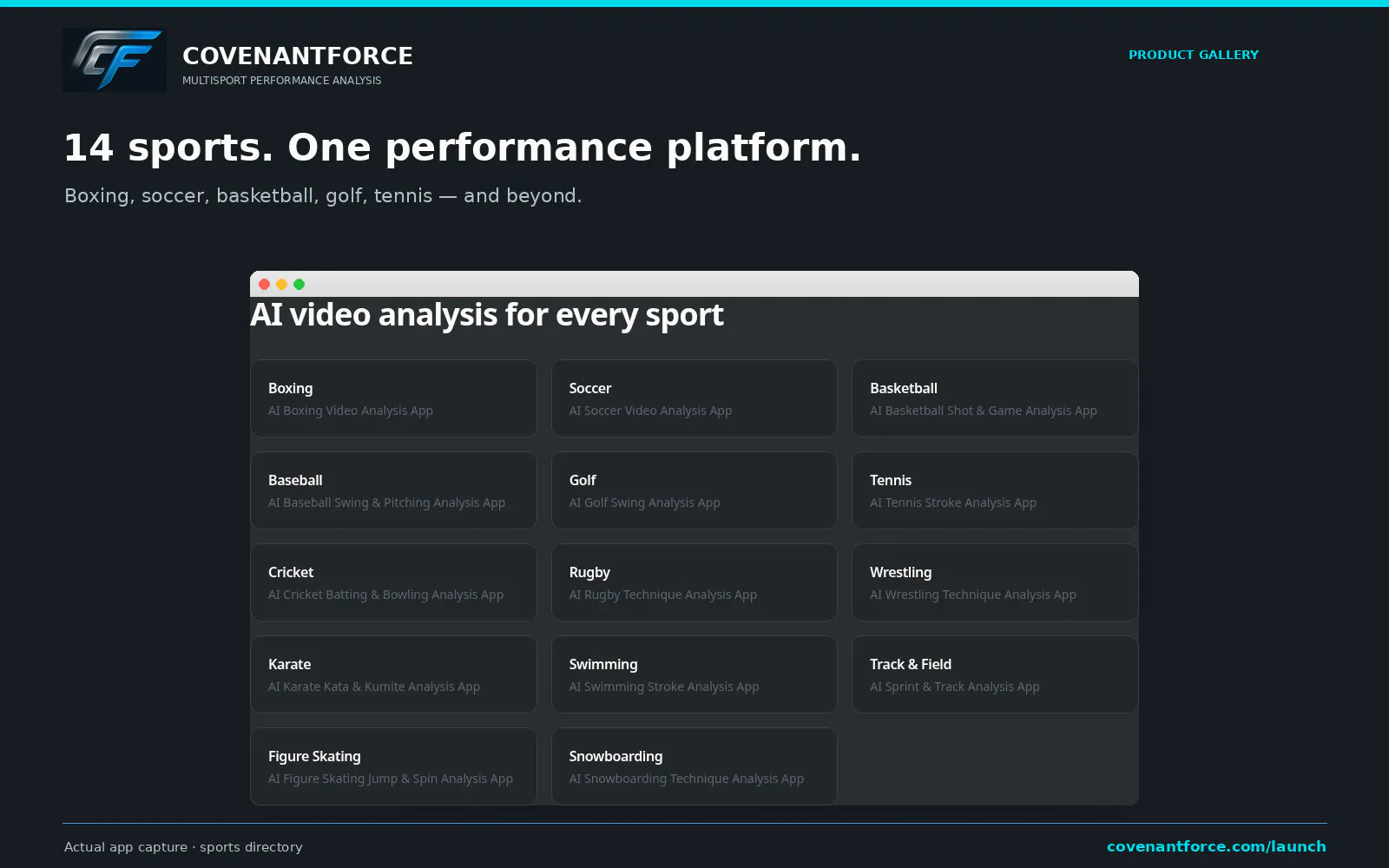This screenshot has height=868, width=1389.
Task: Click the CovenantForce CF logo
Action: [115, 60]
